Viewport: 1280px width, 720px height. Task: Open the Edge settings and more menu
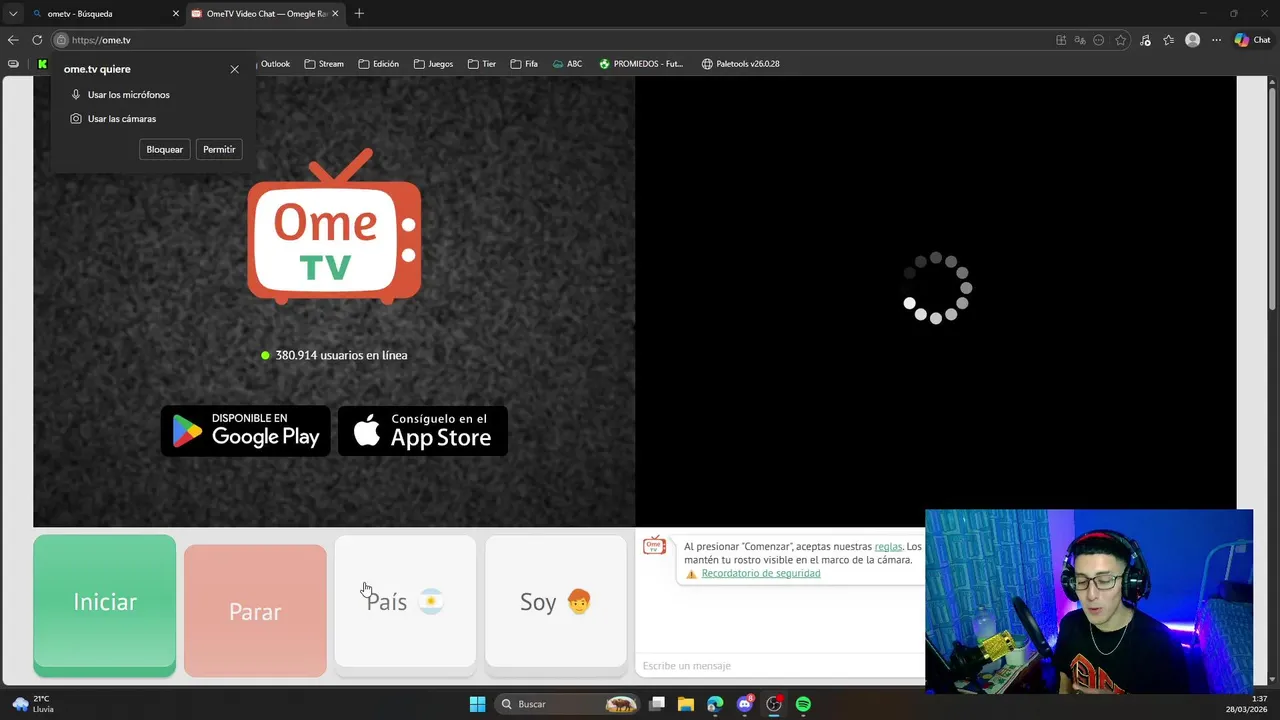pyautogui.click(x=1216, y=40)
